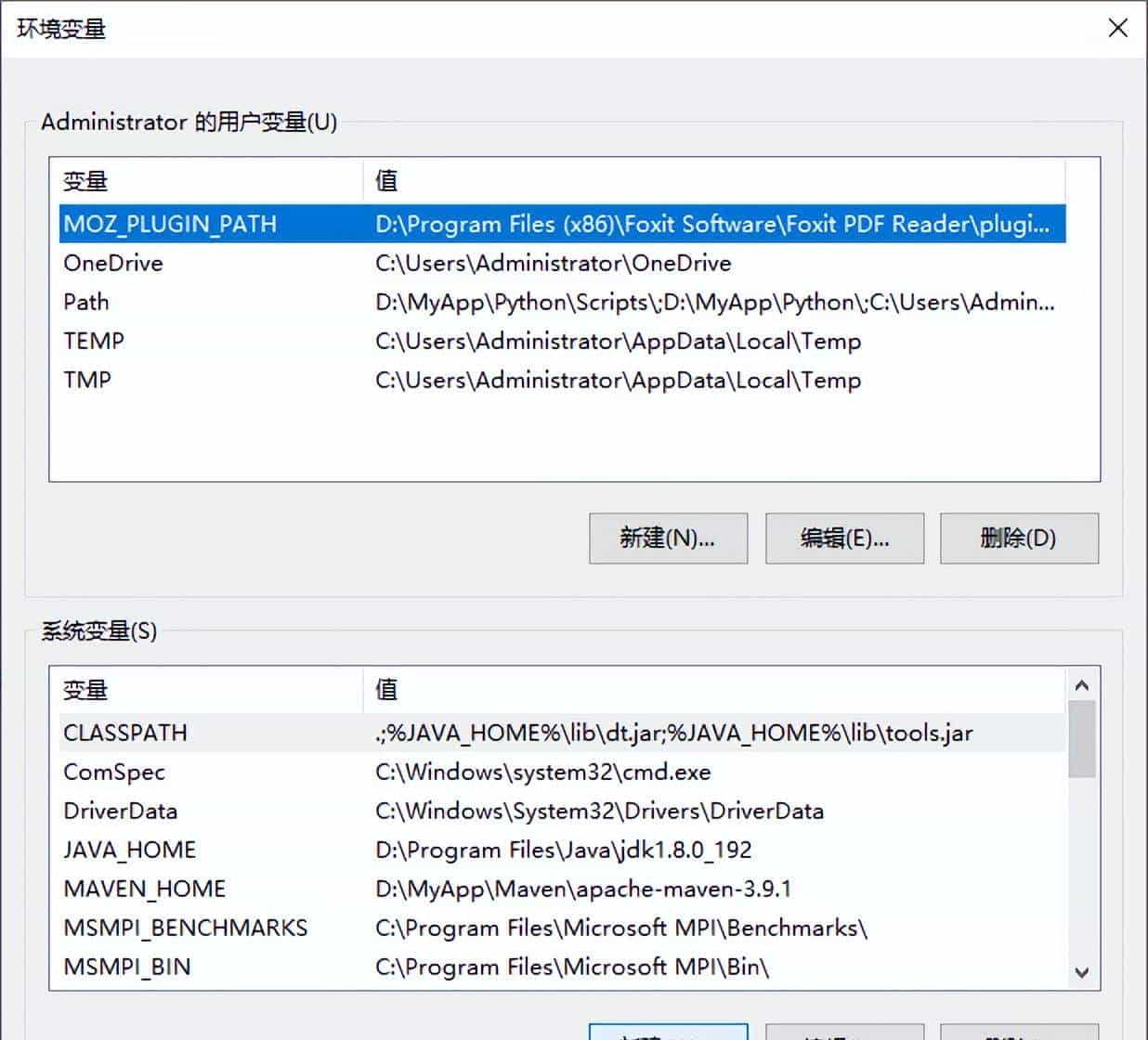This screenshot has height=1040, width=1148.
Task: Click the Foxit PDF Reader plugin path value
Action: tap(712, 224)
